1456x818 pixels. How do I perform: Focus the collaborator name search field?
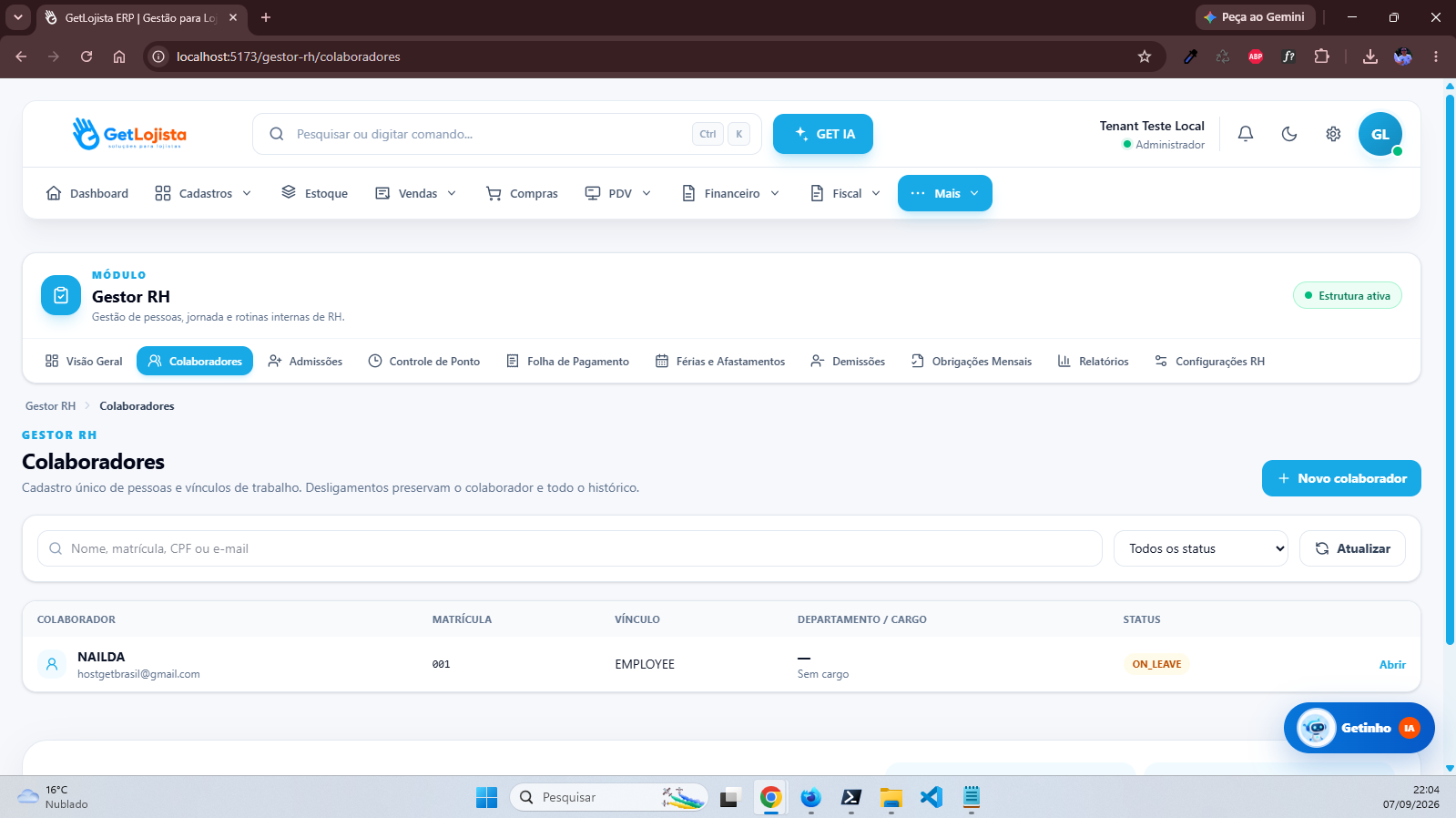(570, 548)
